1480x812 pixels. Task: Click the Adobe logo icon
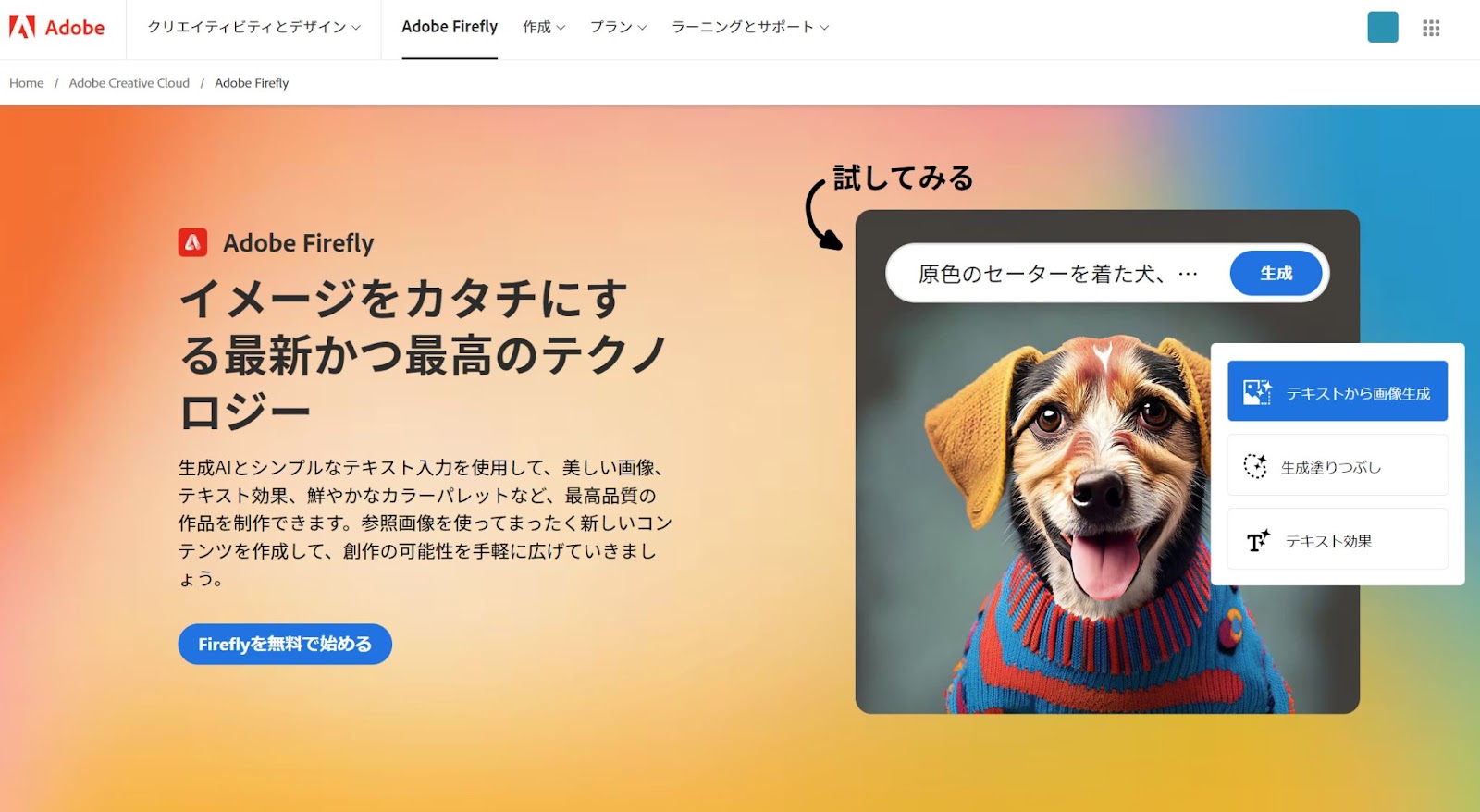pos(22,27)
